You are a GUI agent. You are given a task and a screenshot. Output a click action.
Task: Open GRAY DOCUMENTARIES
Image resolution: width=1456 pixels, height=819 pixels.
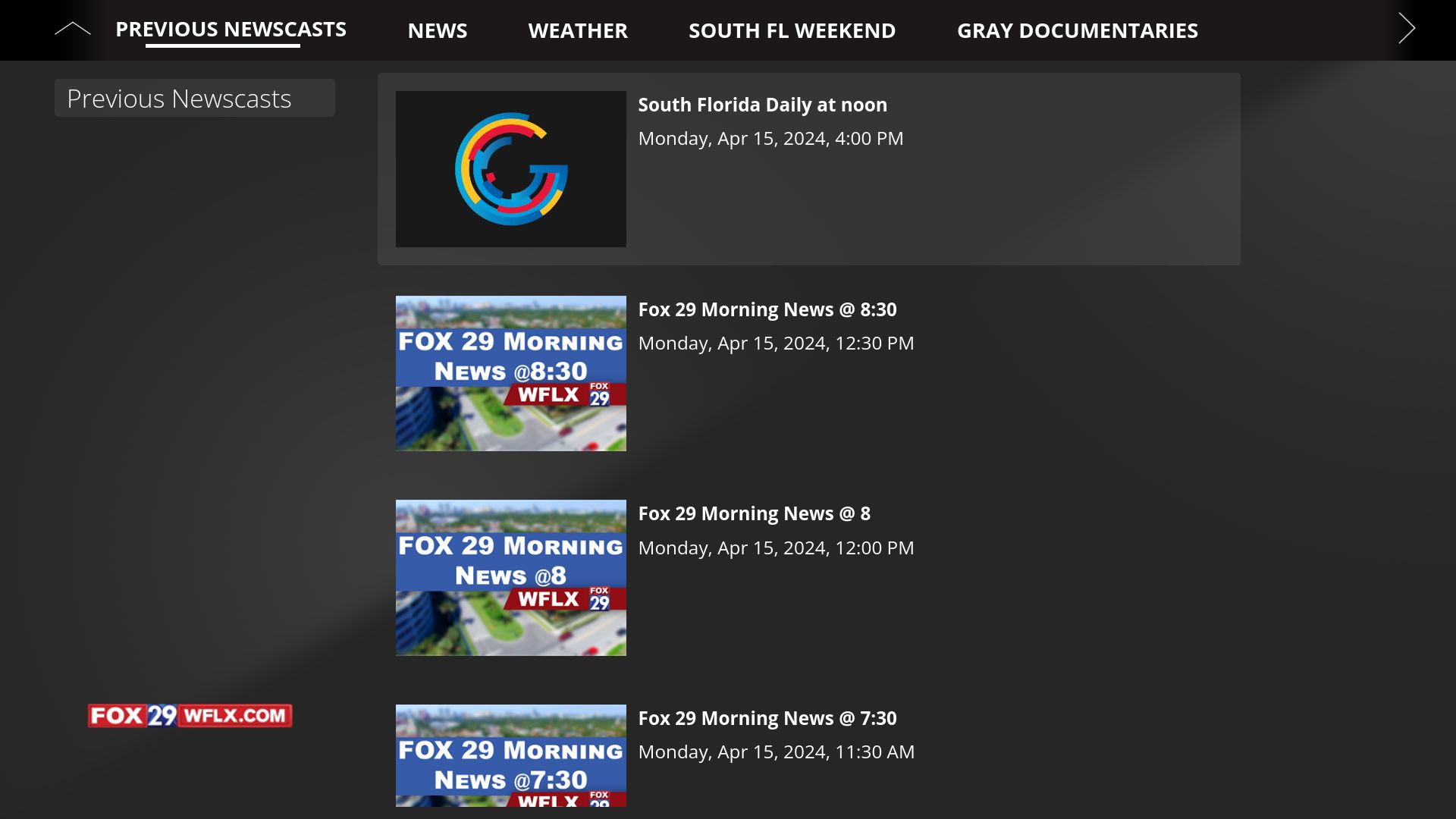coord(1078,30)
